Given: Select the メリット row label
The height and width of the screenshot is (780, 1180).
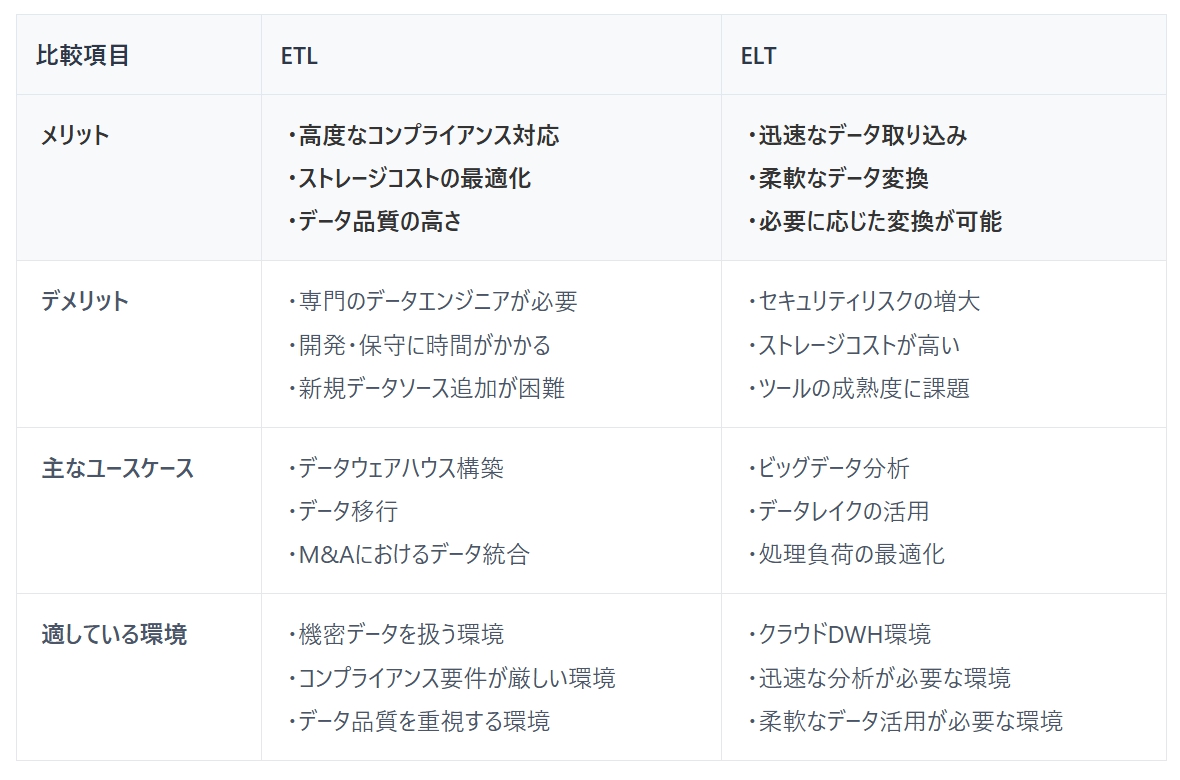Looking at the screenshot, I should tap(75, 135).
